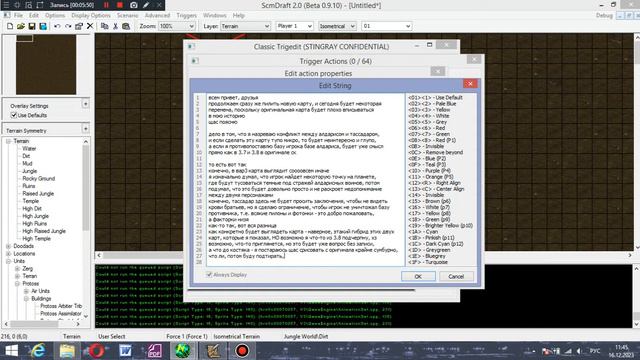The image size is (640, 360).
Task: Open Opera browser from taskbar
Action: (96, 351)
